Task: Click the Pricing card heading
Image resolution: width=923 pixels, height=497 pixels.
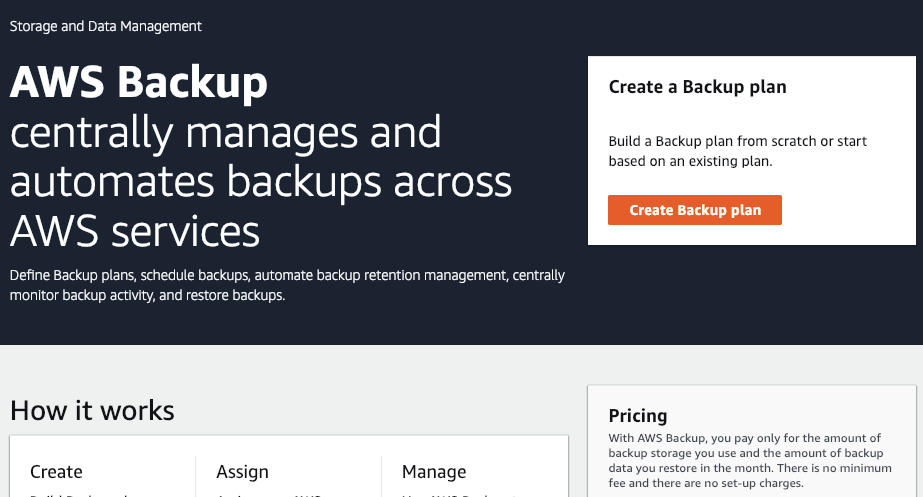Action: tap(638, 416)
